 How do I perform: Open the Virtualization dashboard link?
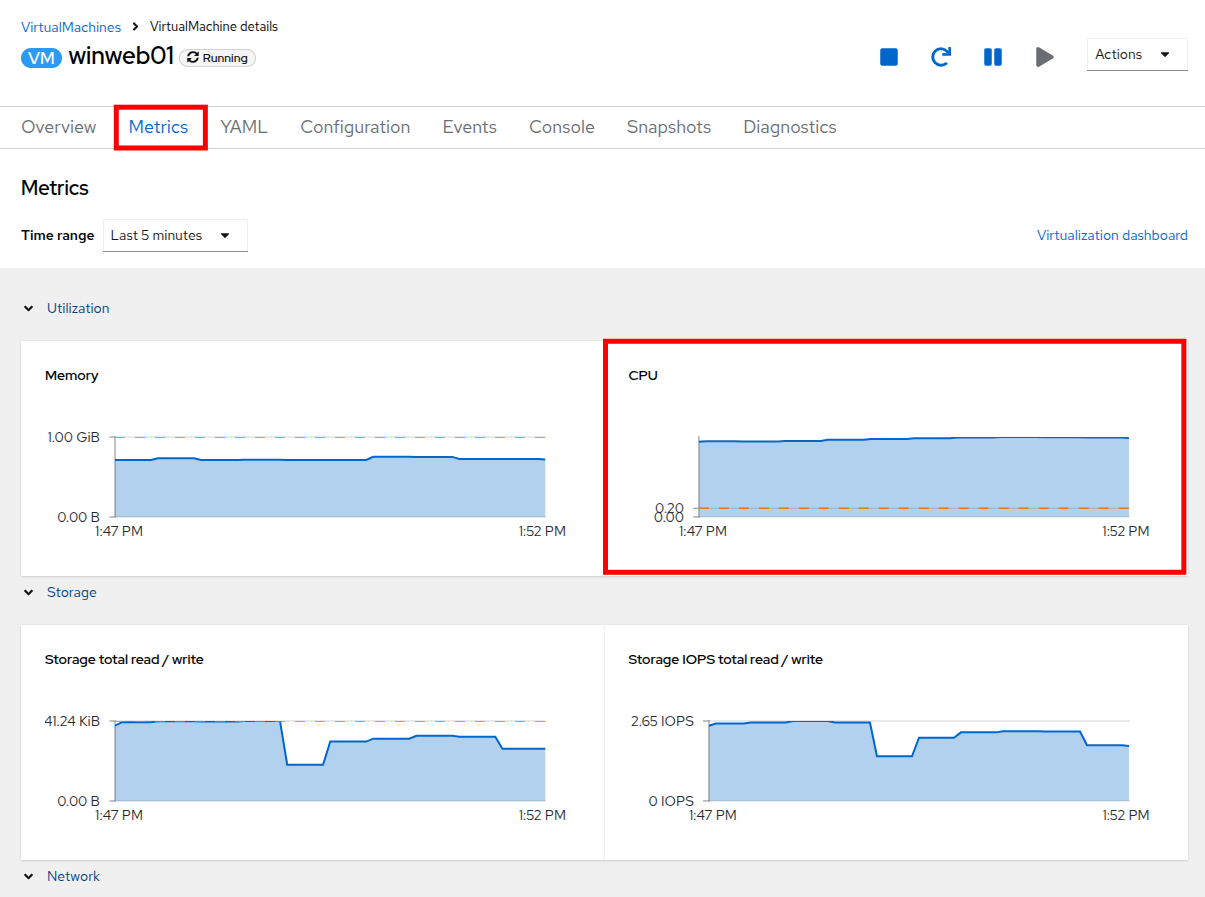pos(1111,236)
